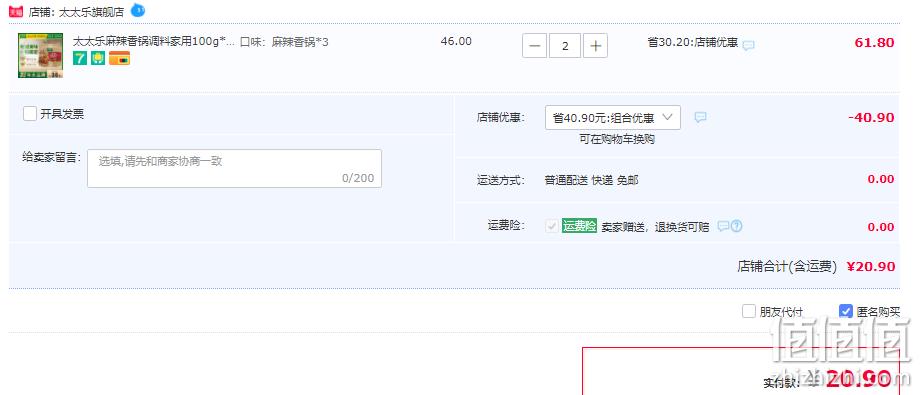This screenshot has height=395, width=920.
Task: Open the 太太乐麻辣香锅调料 product title link
Action: 154,42
